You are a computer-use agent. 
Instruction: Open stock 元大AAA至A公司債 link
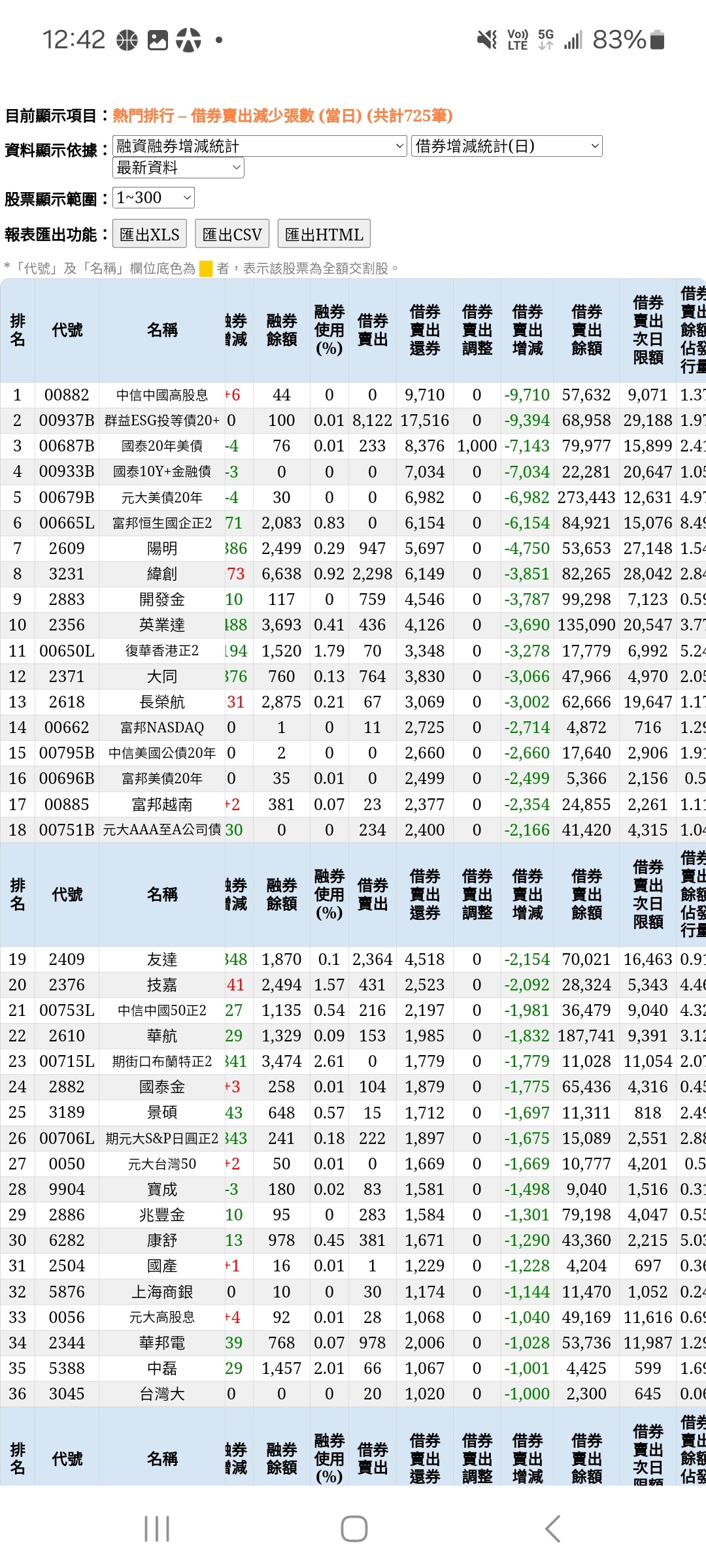tap(162, 830)
